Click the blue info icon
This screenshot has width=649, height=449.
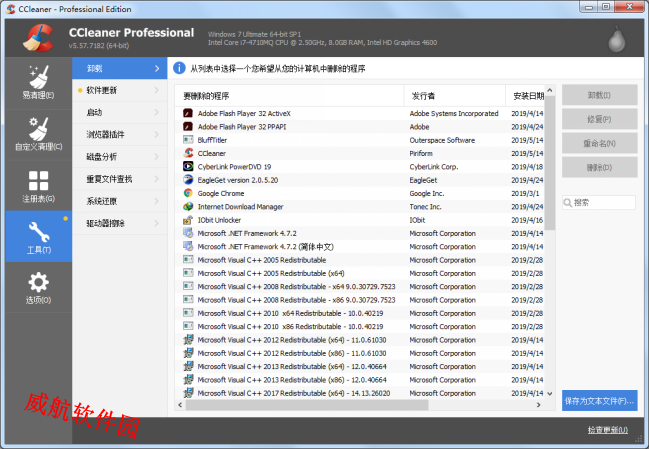179,68
